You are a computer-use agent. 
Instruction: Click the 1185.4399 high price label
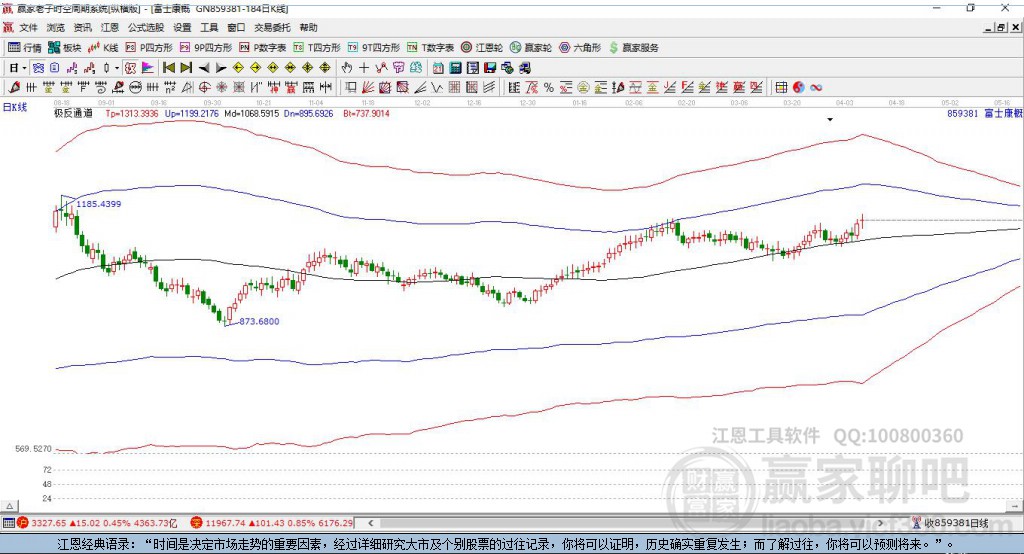99,204
